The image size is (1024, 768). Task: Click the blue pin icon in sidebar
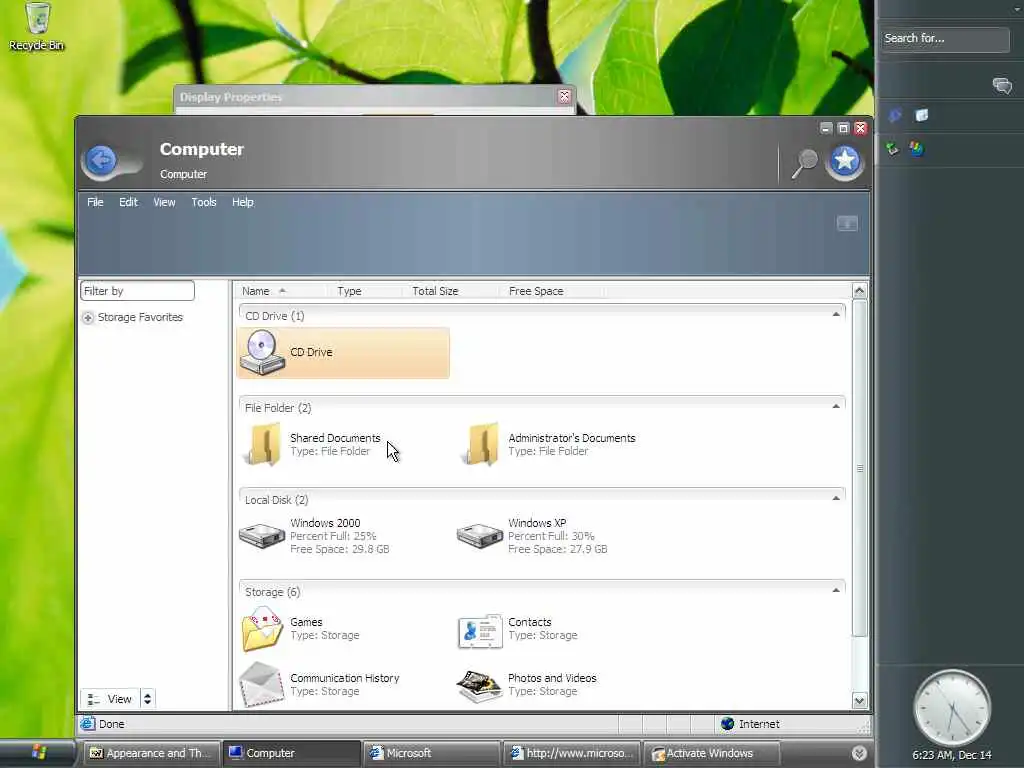click(895, 116)
